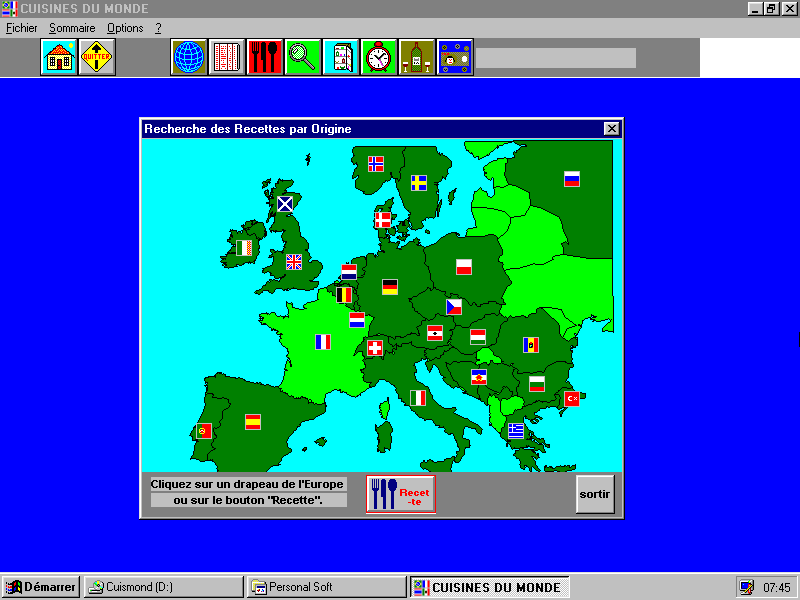Image resolution: width=800 pixels, height=600 pixels.
Task: Click the Spanish flag on the map
Action: (253, 421)
